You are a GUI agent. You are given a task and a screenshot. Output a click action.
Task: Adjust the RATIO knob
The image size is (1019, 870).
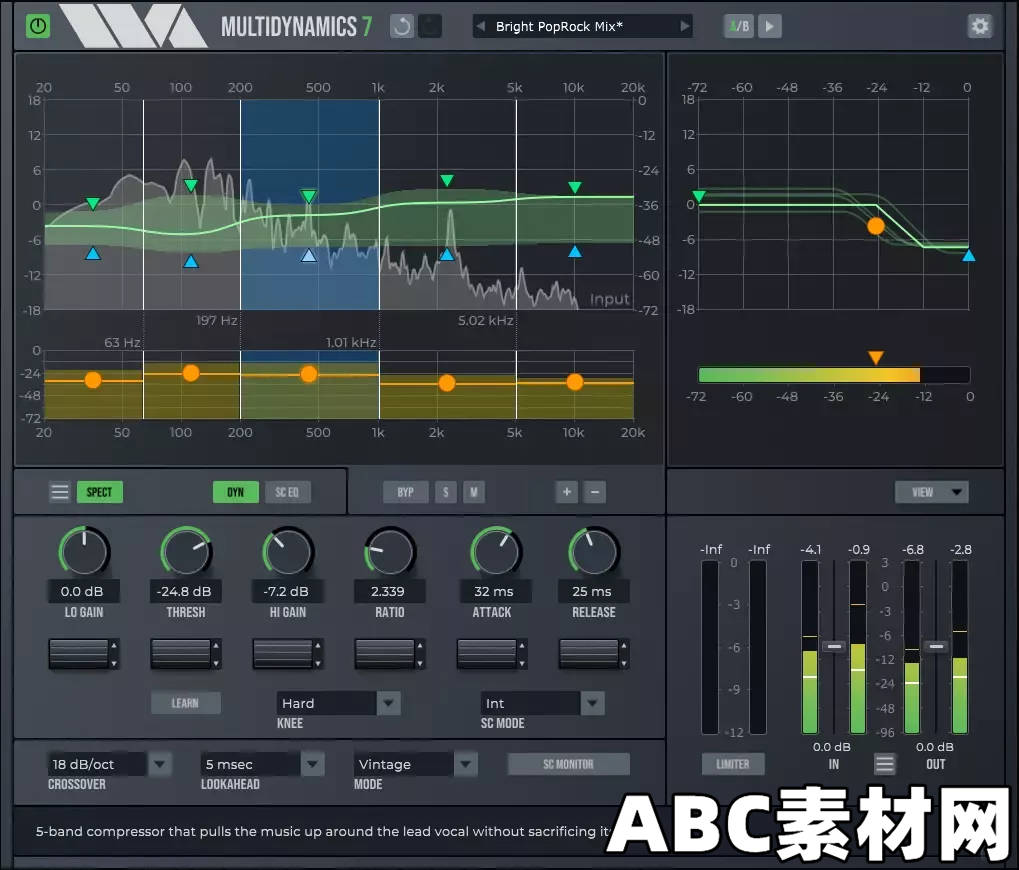click(389, 548)
